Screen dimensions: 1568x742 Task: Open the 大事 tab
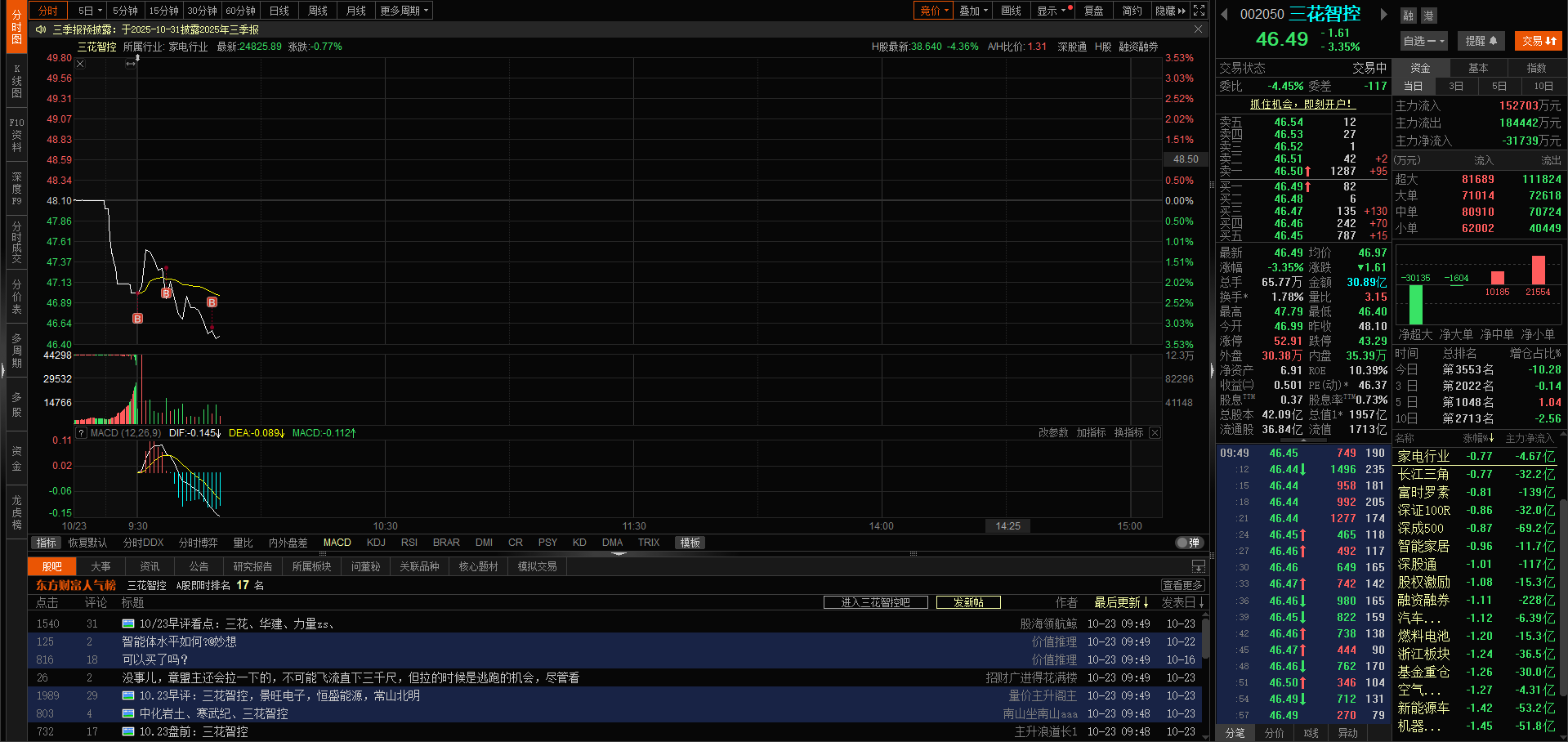pos(101,566)
